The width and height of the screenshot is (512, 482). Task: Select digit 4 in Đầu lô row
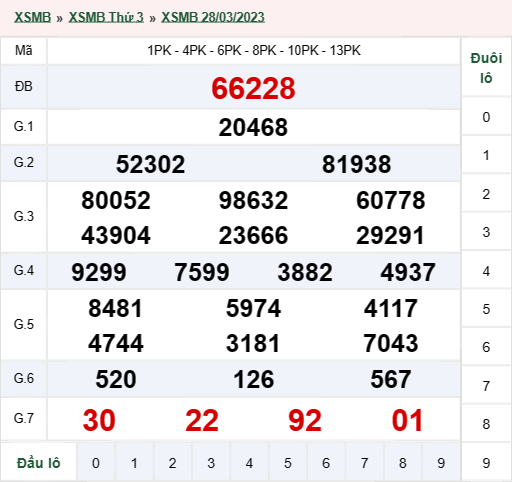click(249, 463)
